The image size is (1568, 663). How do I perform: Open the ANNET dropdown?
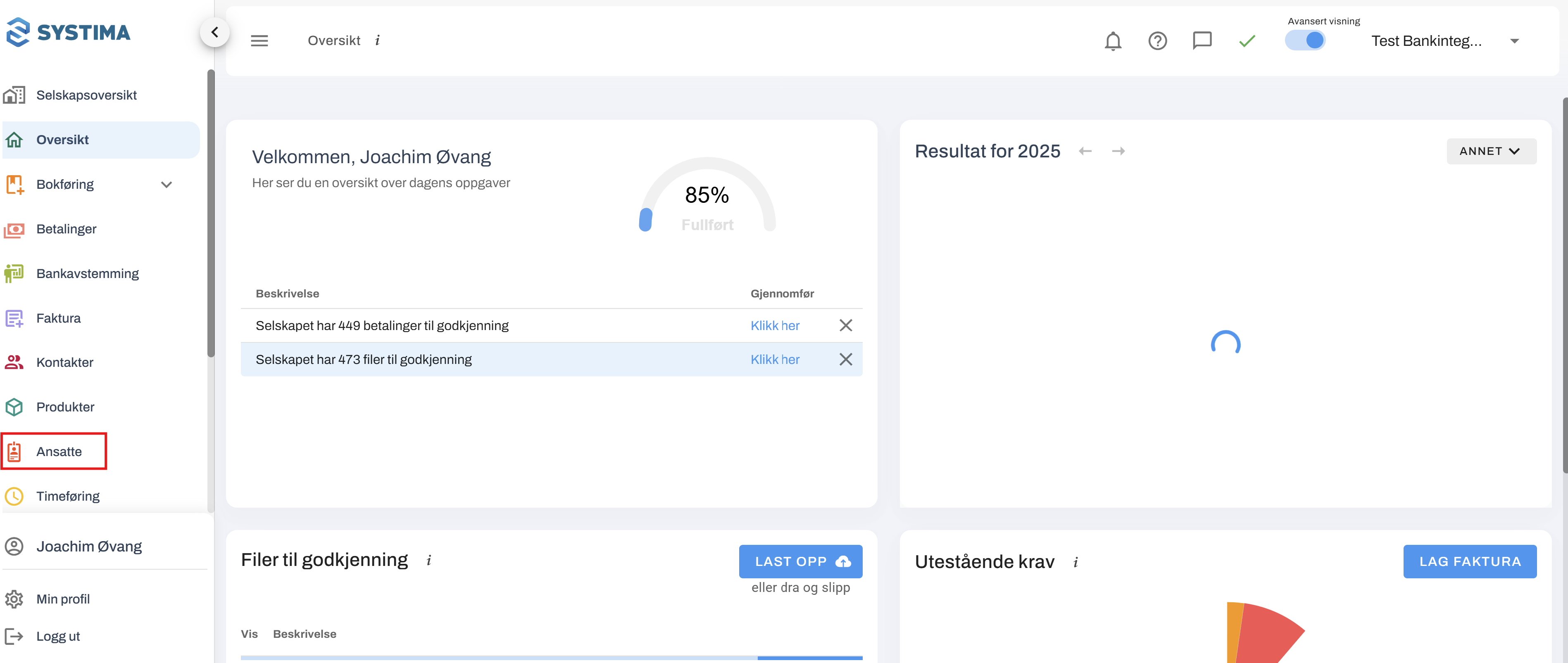click(x=1491, y=151)
